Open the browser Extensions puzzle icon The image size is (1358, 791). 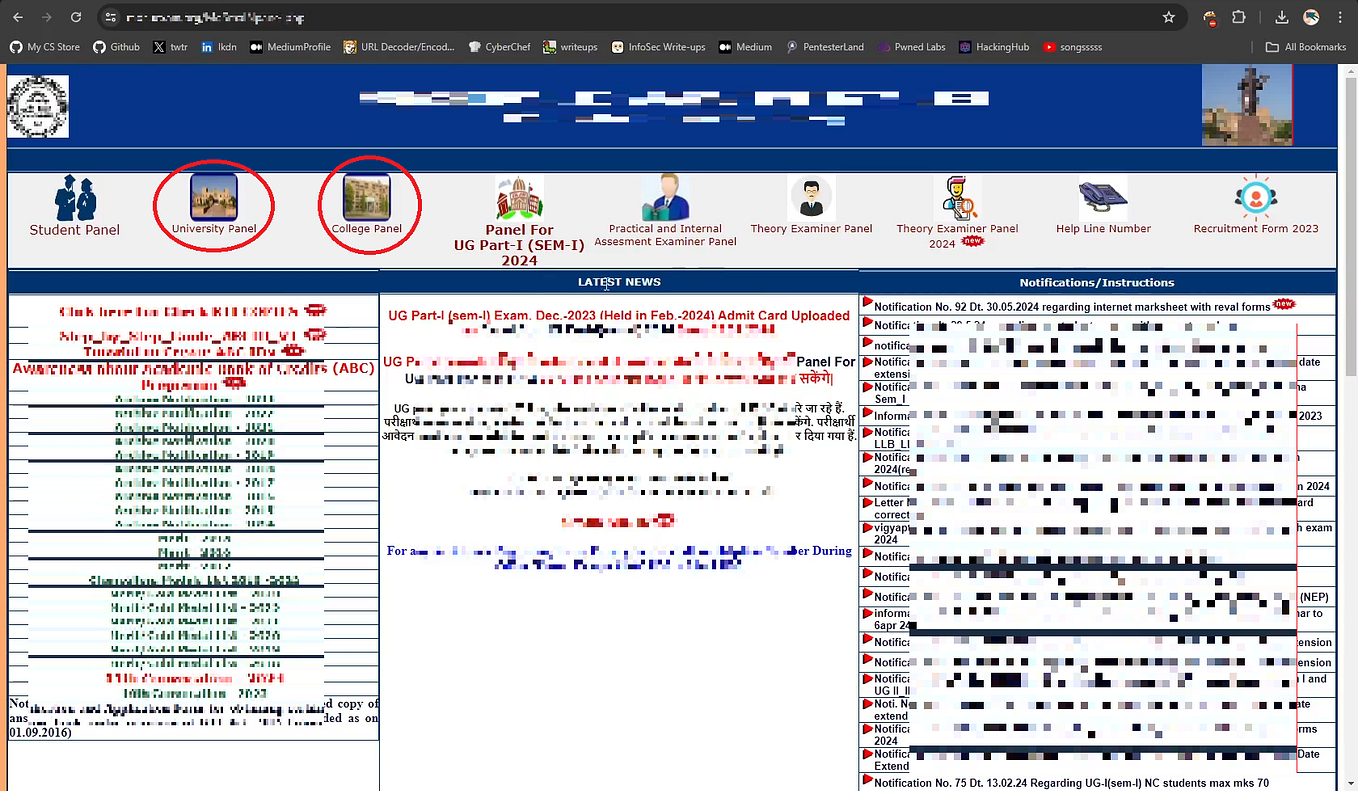pos(1239,16)
